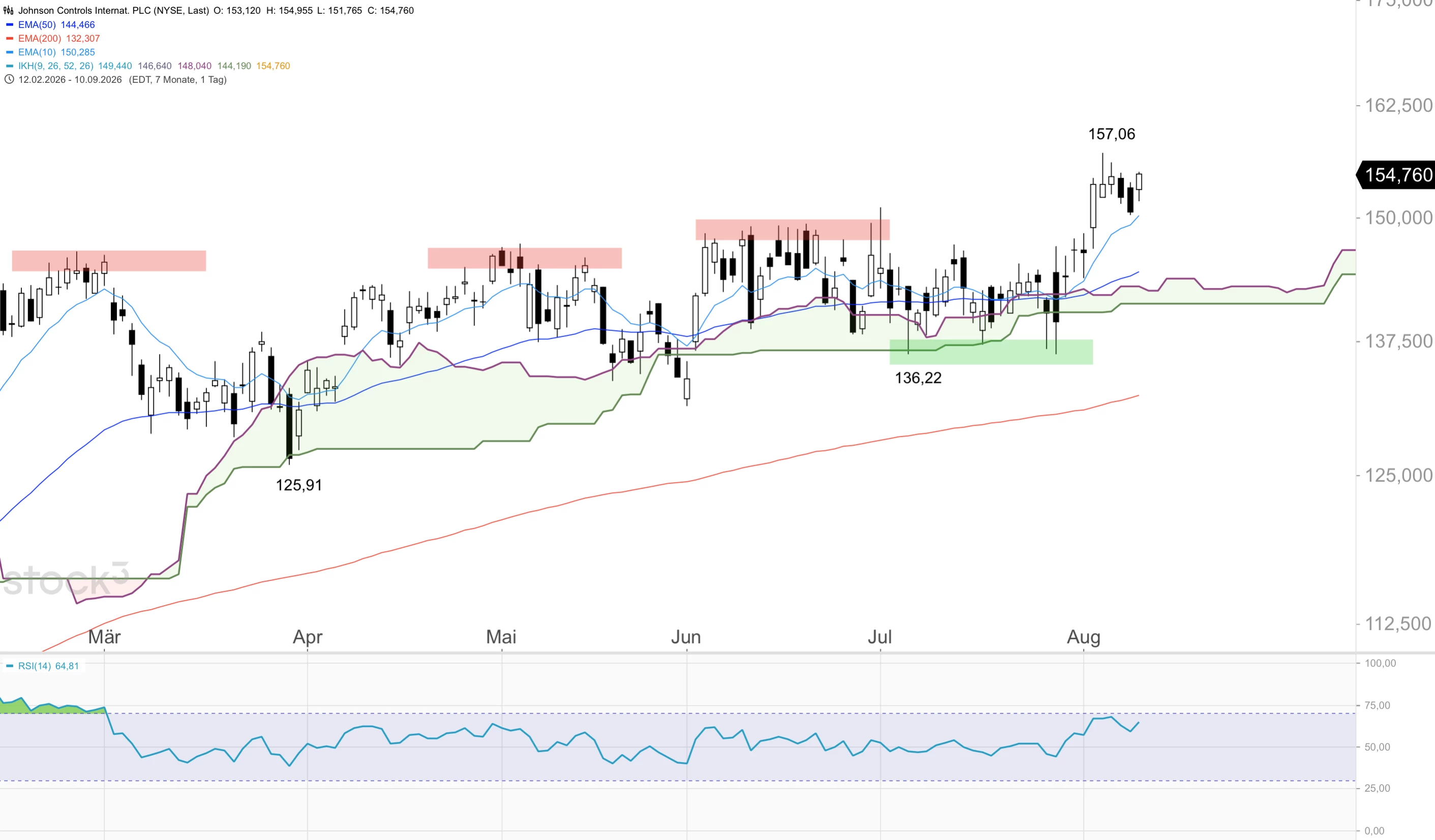This screenshot has height=840, width=1435.
Task: Click the 150,000 price axis label
Action: tap(1398, 218)
